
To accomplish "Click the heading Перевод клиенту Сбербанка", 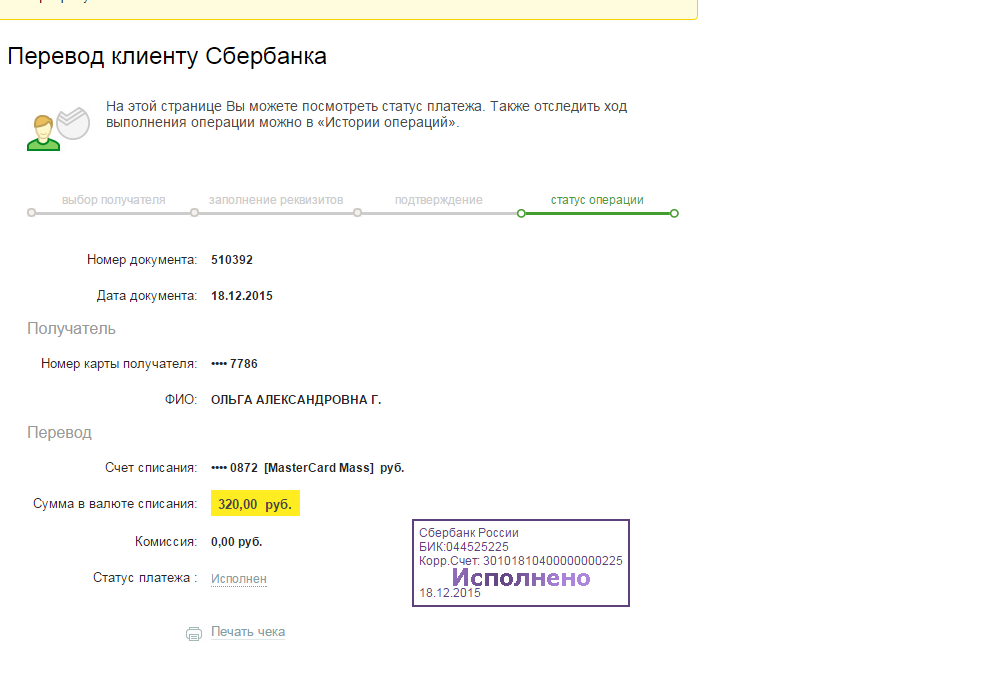I will point(167,56).
